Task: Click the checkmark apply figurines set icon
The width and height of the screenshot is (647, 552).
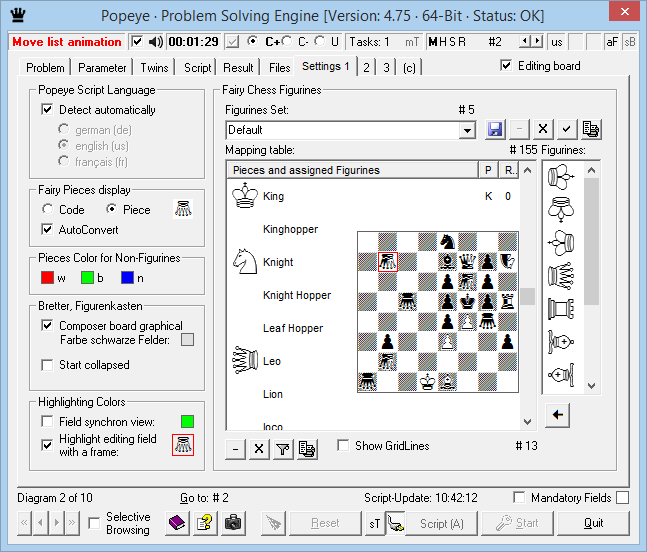Action: 567,130
